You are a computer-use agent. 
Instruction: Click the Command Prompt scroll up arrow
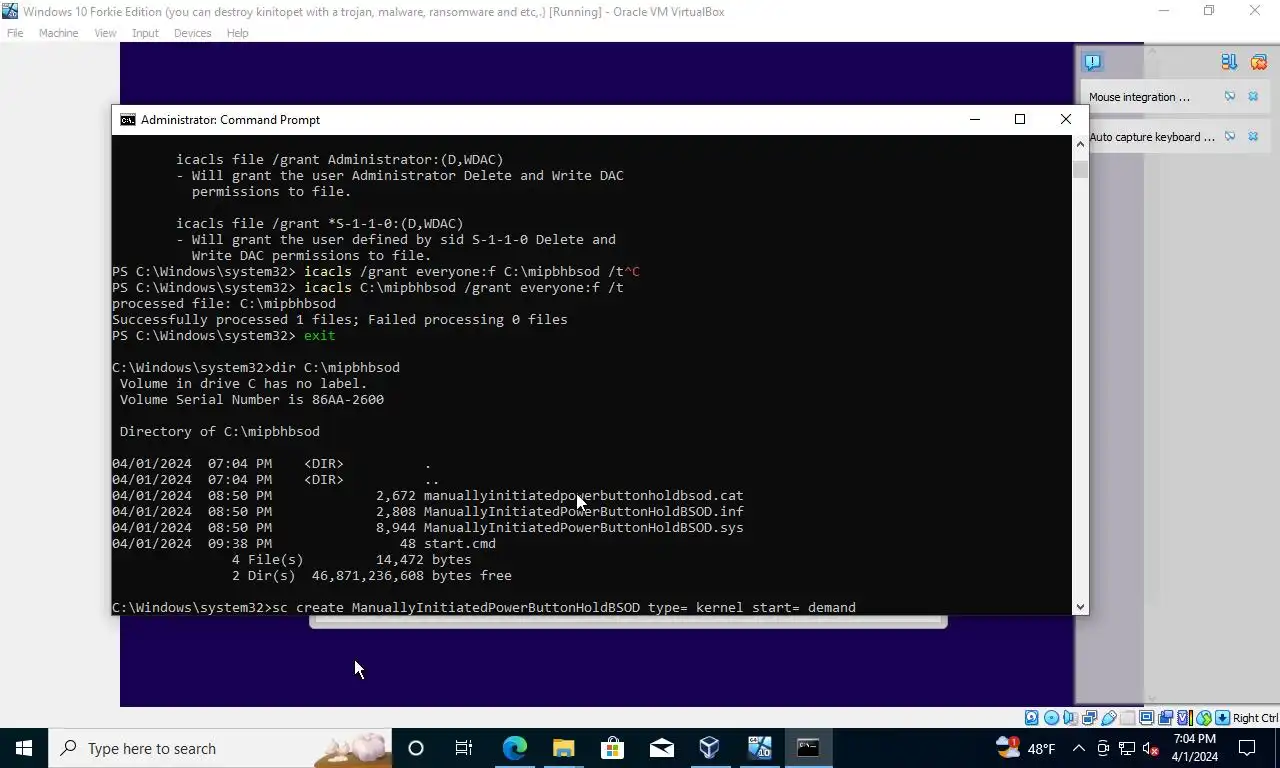(x=1080, y=144)
